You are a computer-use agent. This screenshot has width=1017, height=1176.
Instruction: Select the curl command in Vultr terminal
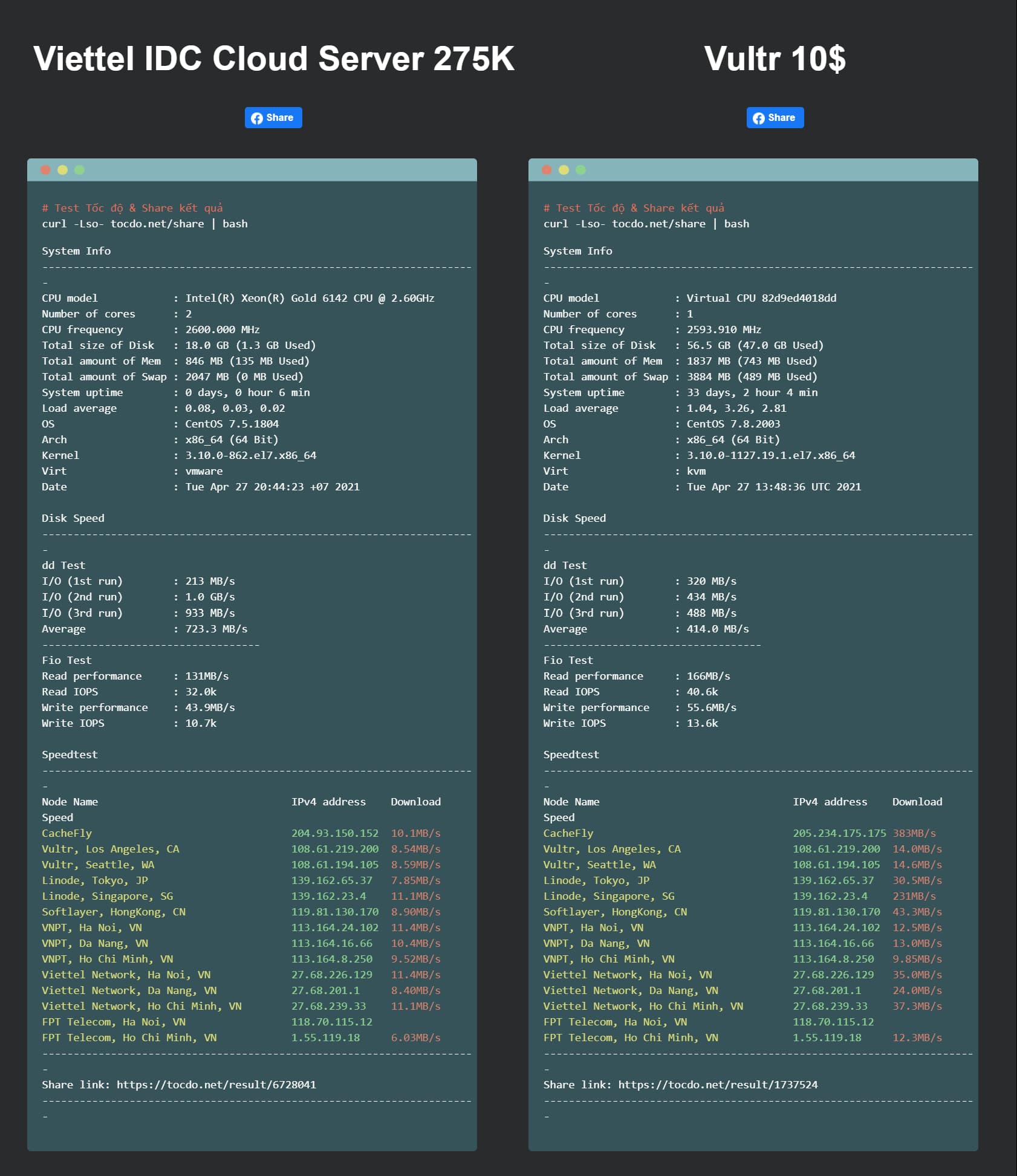pos(646,224)
